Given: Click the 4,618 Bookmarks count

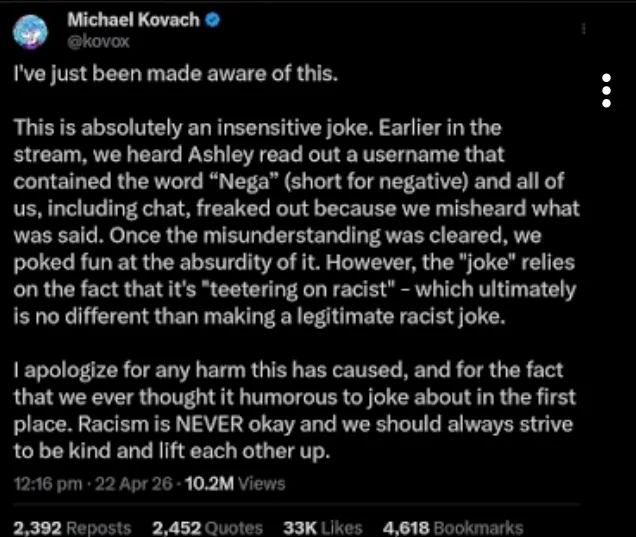Looking at the screenshot, I should pos(453,527).
